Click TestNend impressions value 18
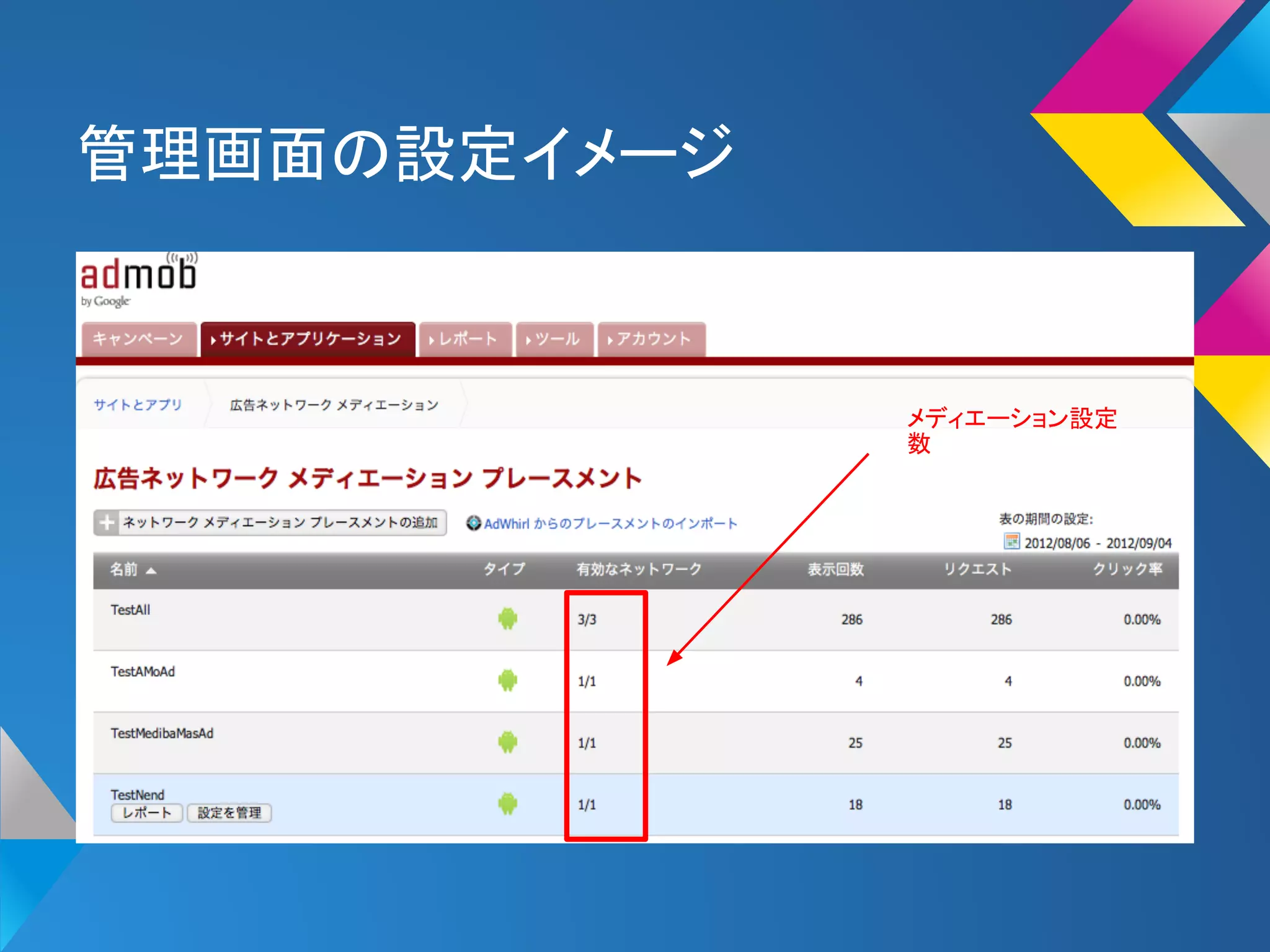 point(856,804)
